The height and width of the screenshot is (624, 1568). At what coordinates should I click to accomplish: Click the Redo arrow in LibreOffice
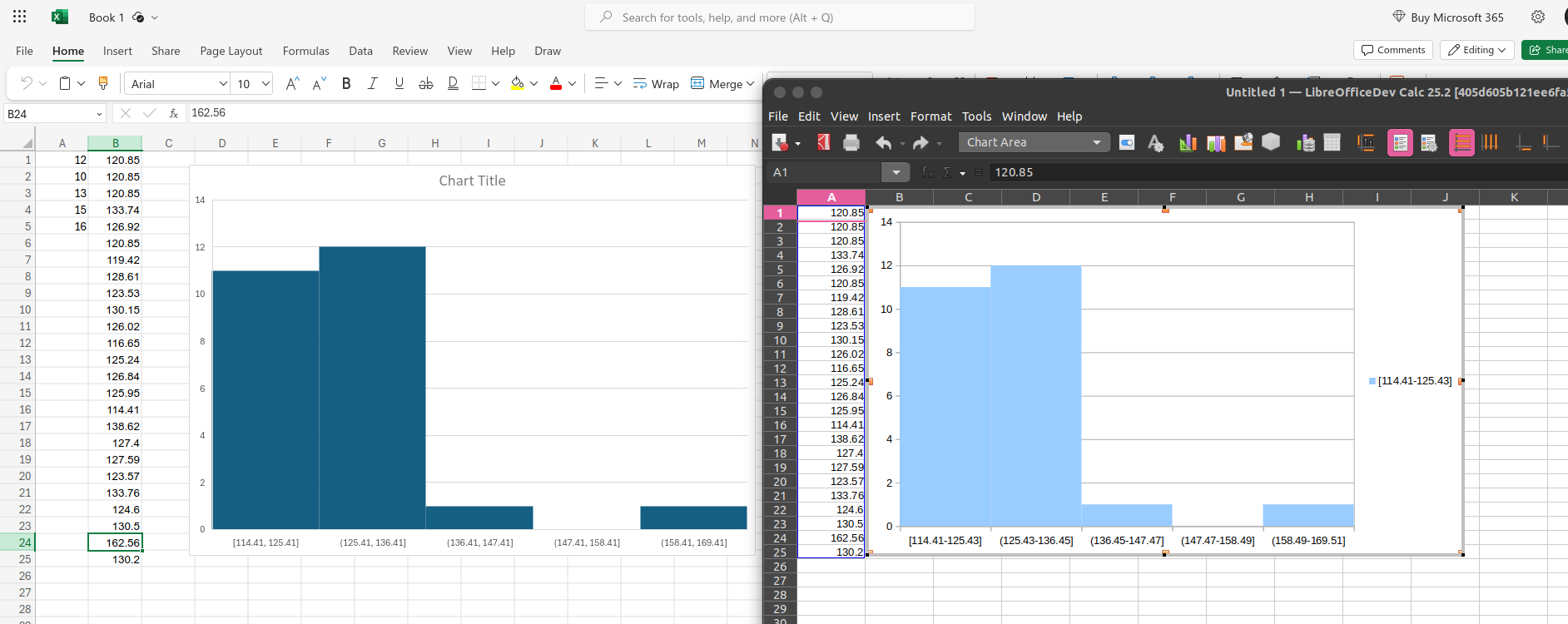point(920,142)
